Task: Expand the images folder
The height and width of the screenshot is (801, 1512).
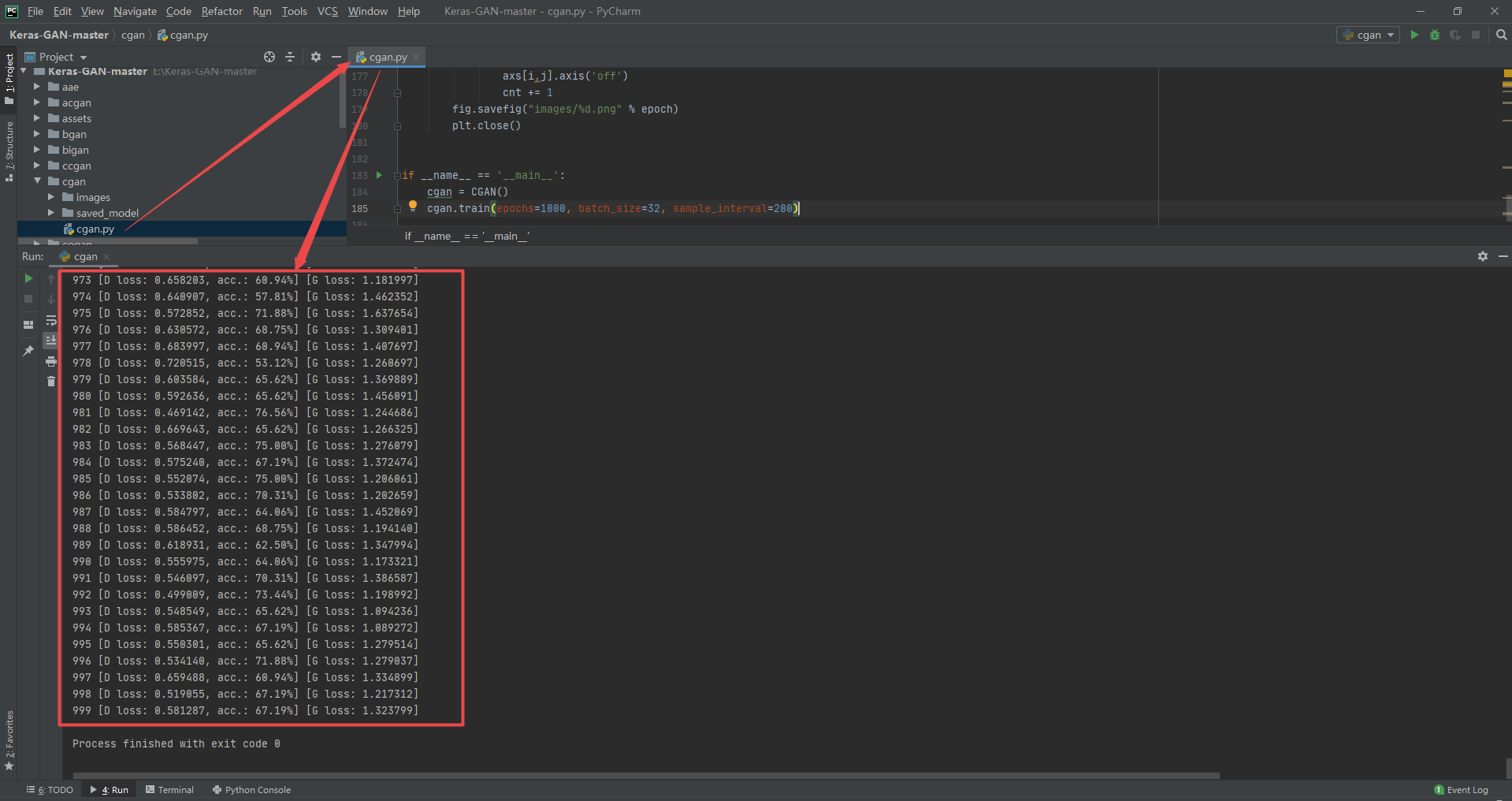Action: pyautogui.click(x=51, y=197)
